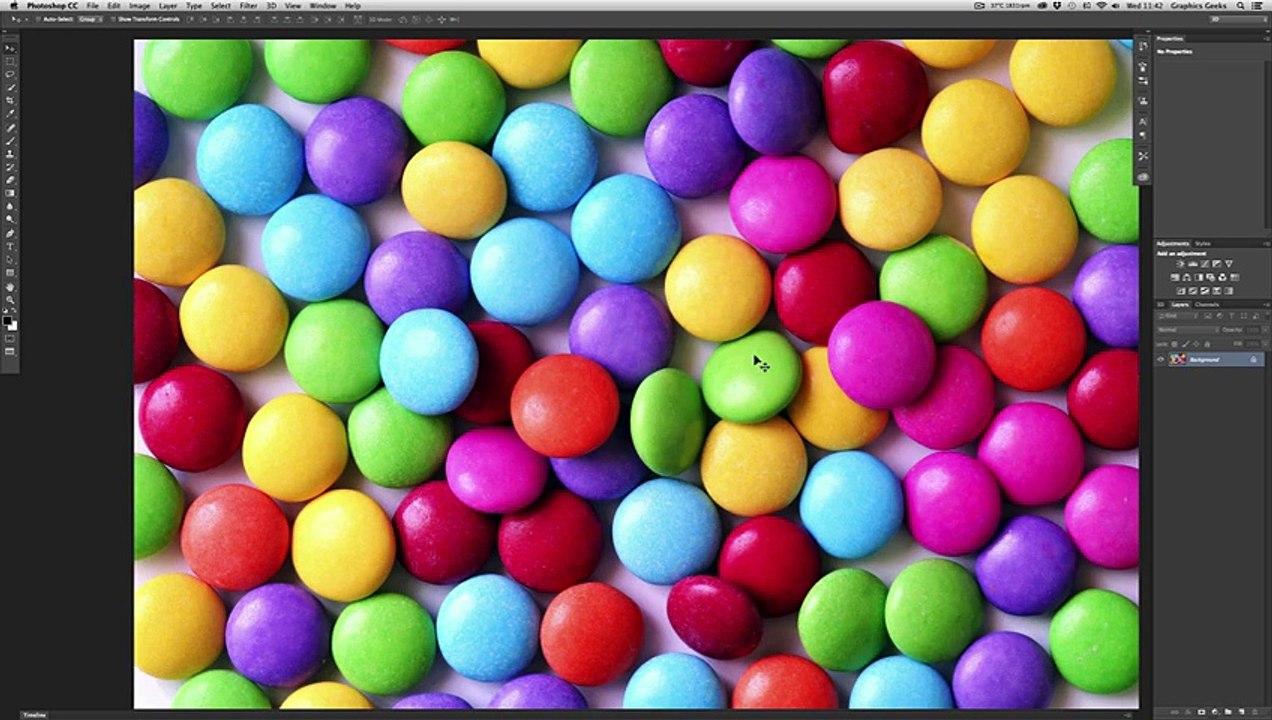1272x720 pixels.
Task: Select the Rectangular Marquee tool
Action: point(10,61)
